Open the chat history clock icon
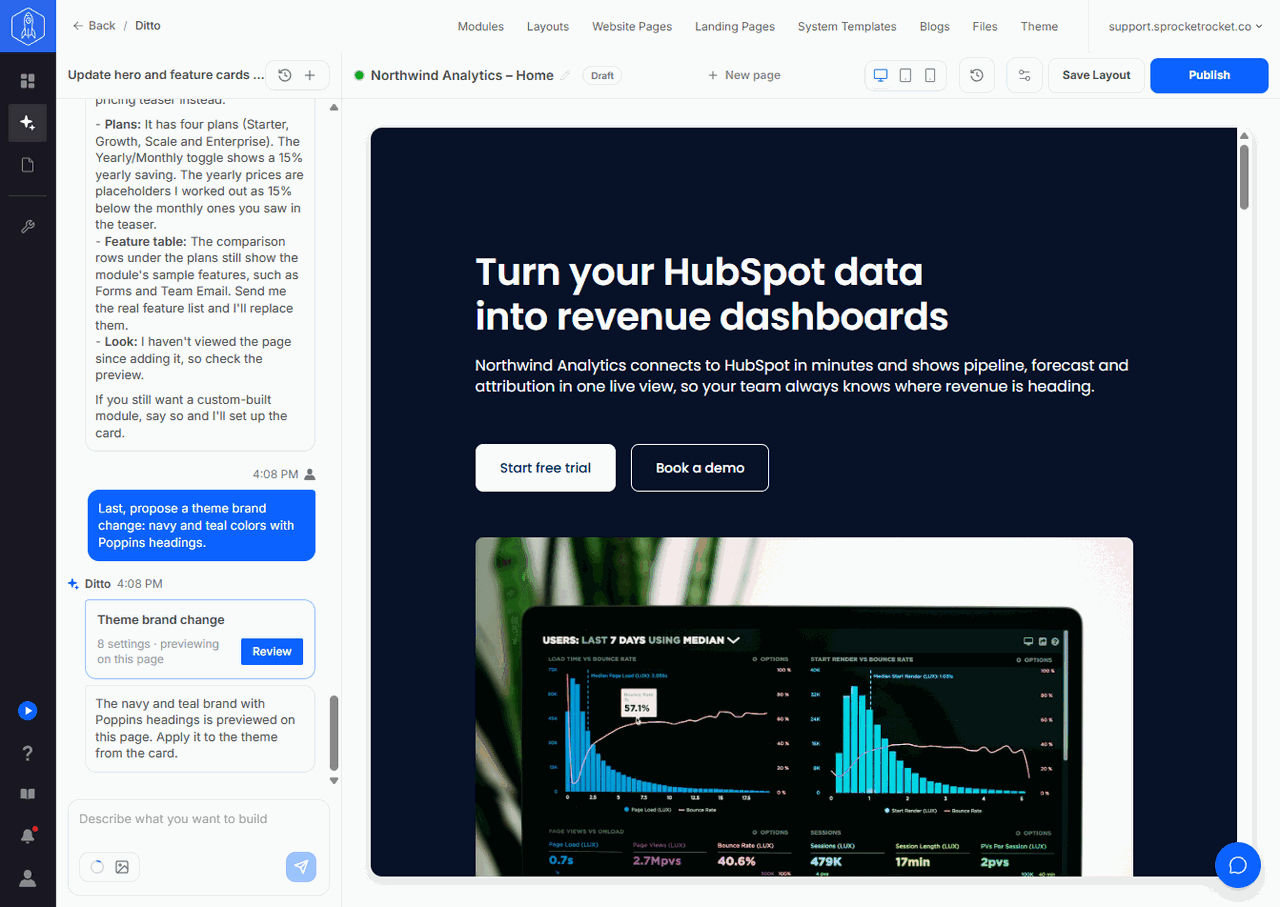Screen dimensions: 1280x907 pos(285,75)
